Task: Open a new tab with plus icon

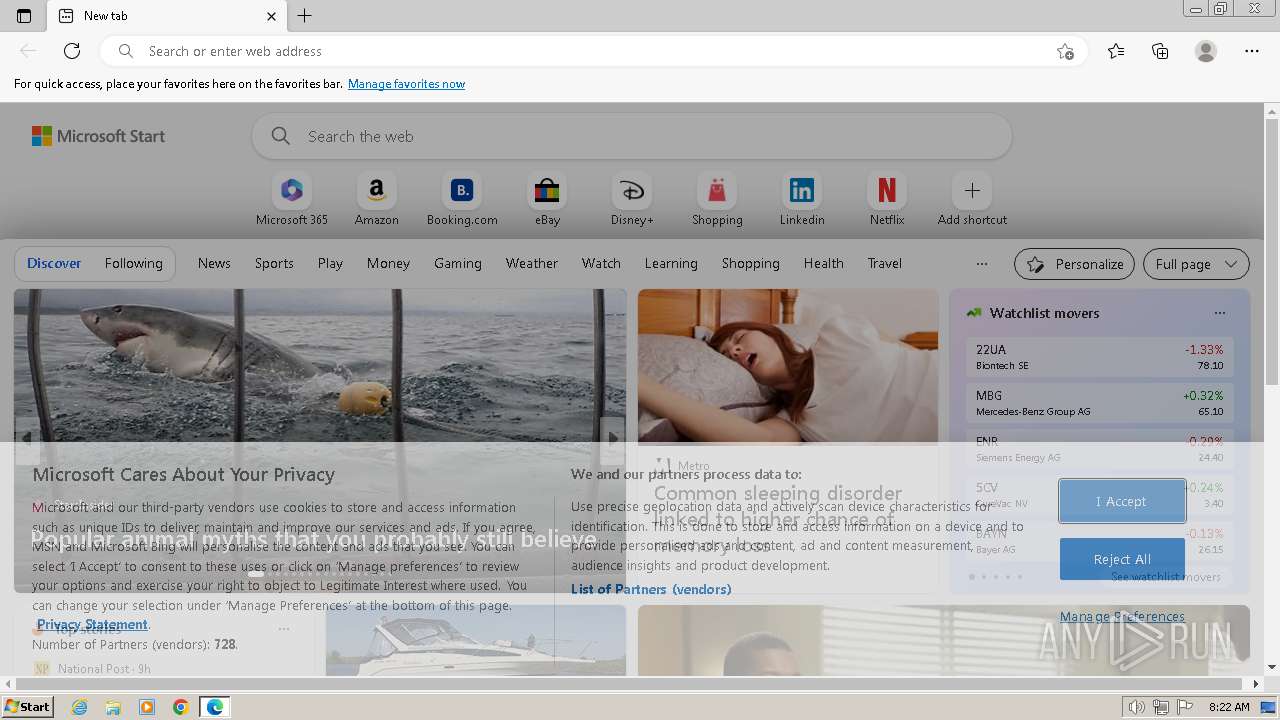Action: coord(305,16)
